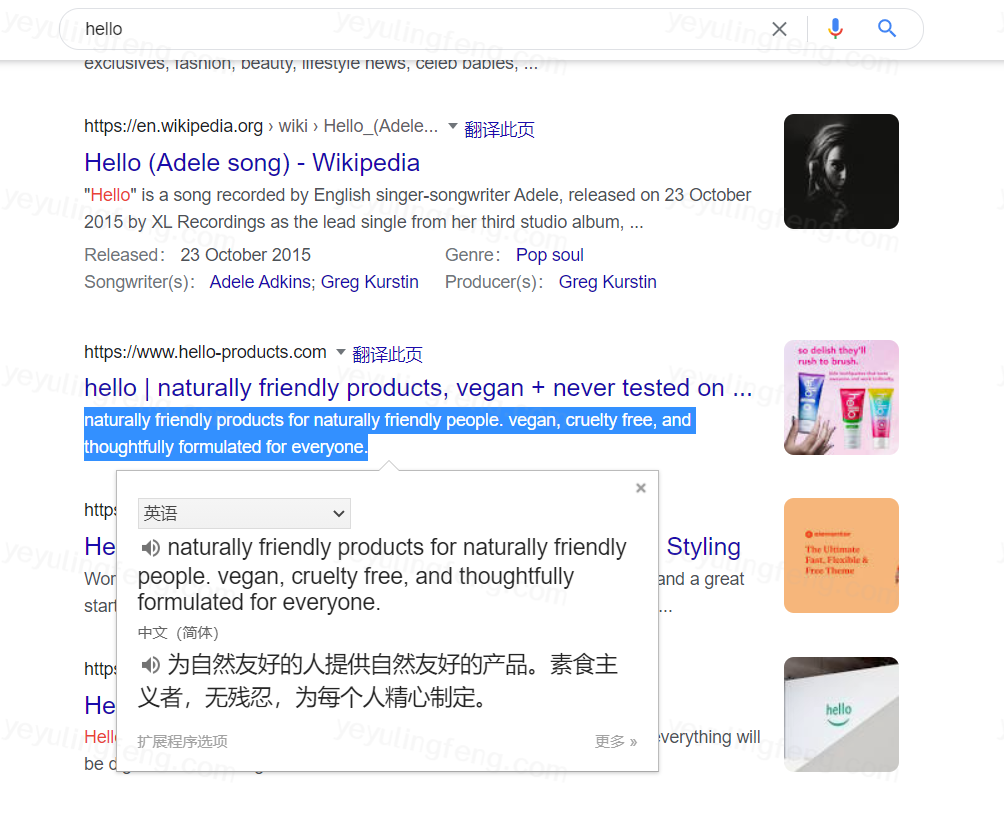
Task: Clear the search box with X icon
Action: (779, 29)
